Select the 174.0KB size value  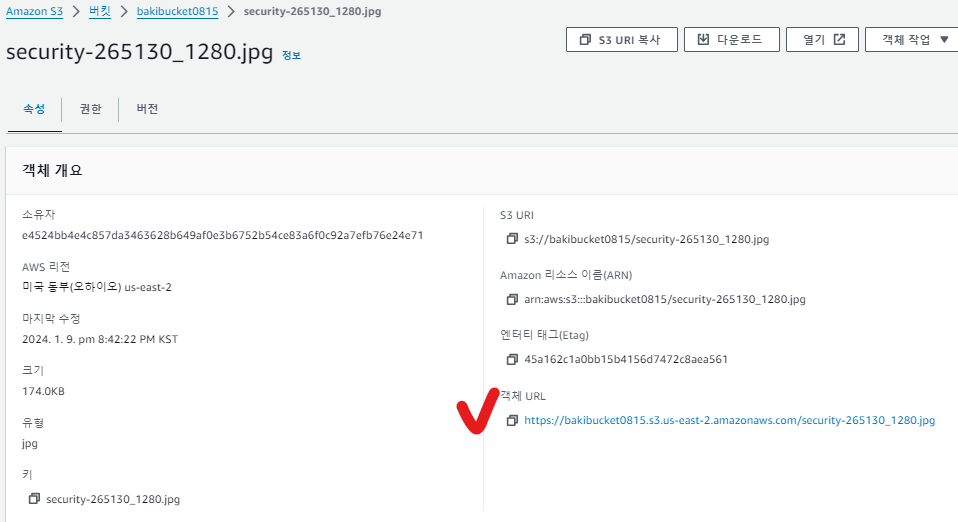[43, 391]
